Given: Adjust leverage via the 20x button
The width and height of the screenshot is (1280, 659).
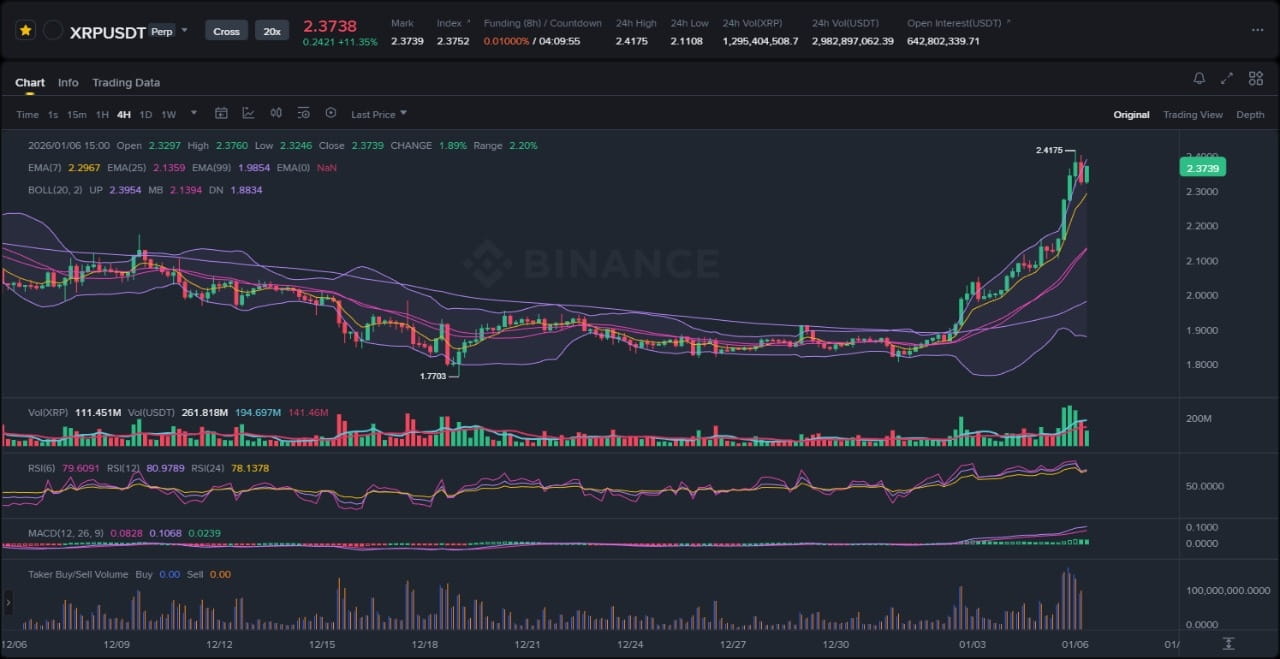Looking at the screenshot, I should (271, 31).
